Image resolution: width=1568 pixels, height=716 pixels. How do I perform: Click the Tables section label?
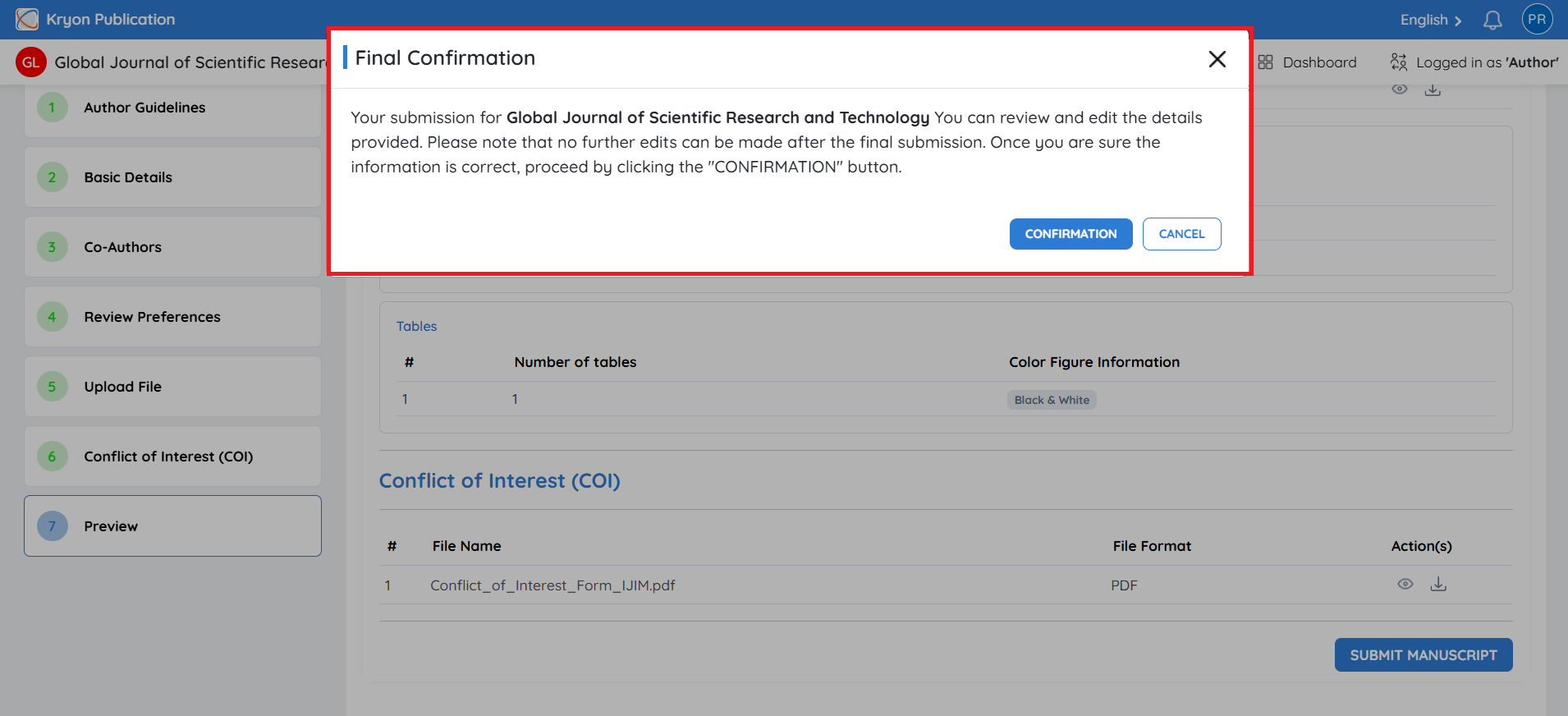point(416,326)
